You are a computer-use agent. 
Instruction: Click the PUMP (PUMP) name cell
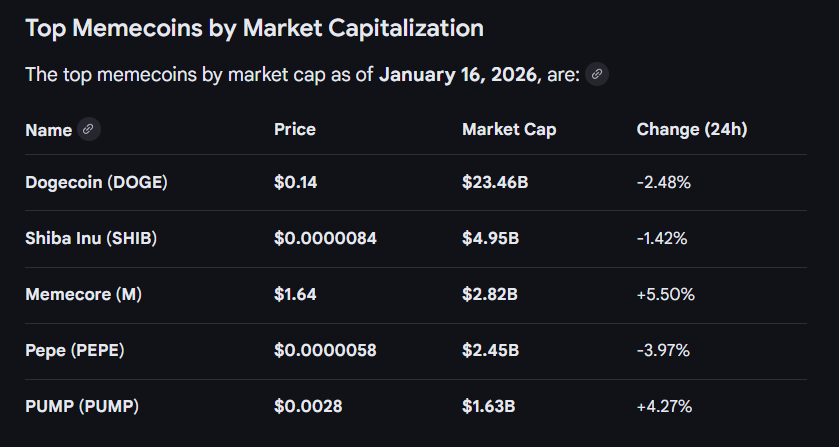[x=82, y=406]
